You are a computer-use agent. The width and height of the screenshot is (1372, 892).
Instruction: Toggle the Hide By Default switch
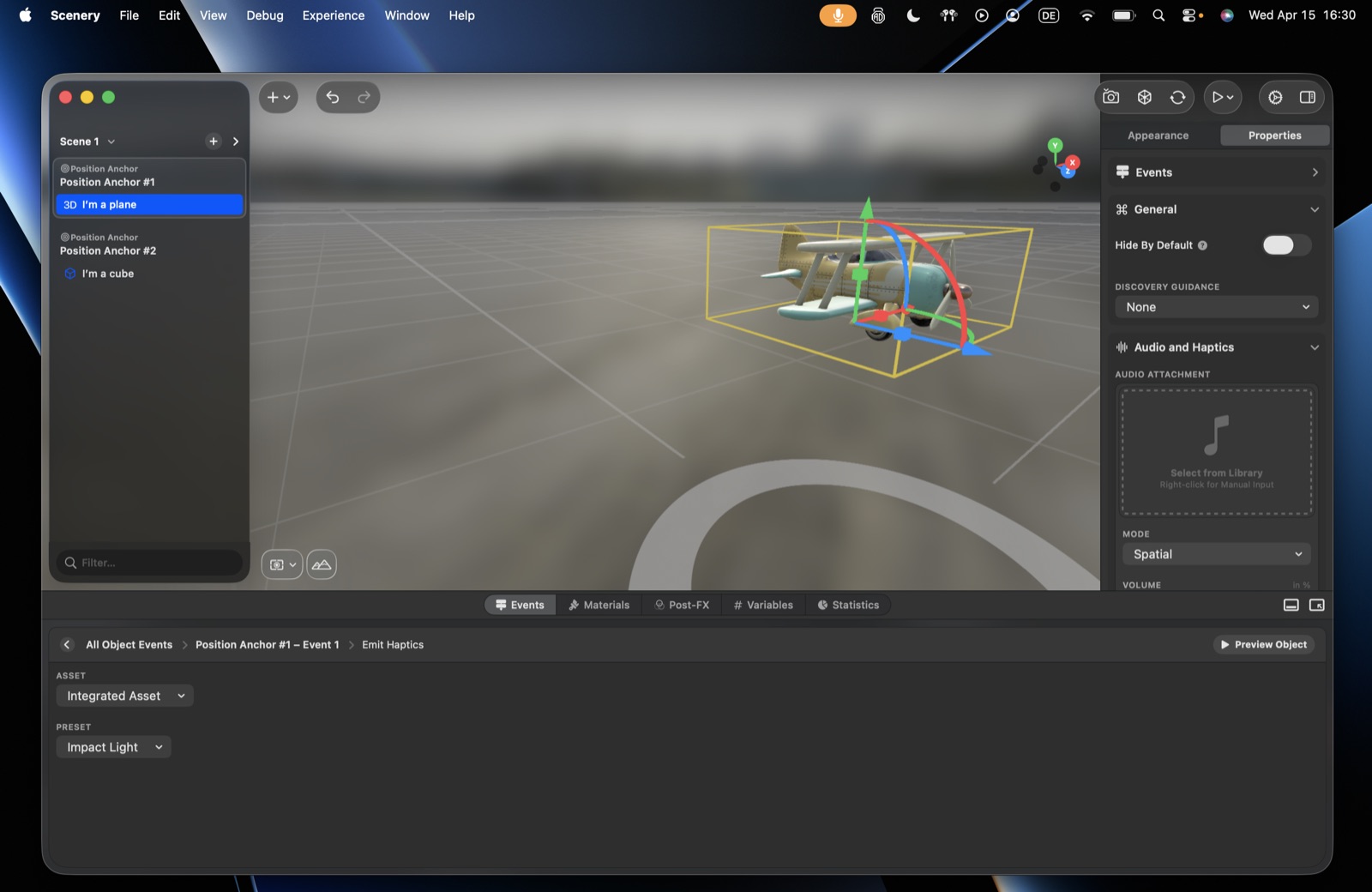click(1286, 245)
